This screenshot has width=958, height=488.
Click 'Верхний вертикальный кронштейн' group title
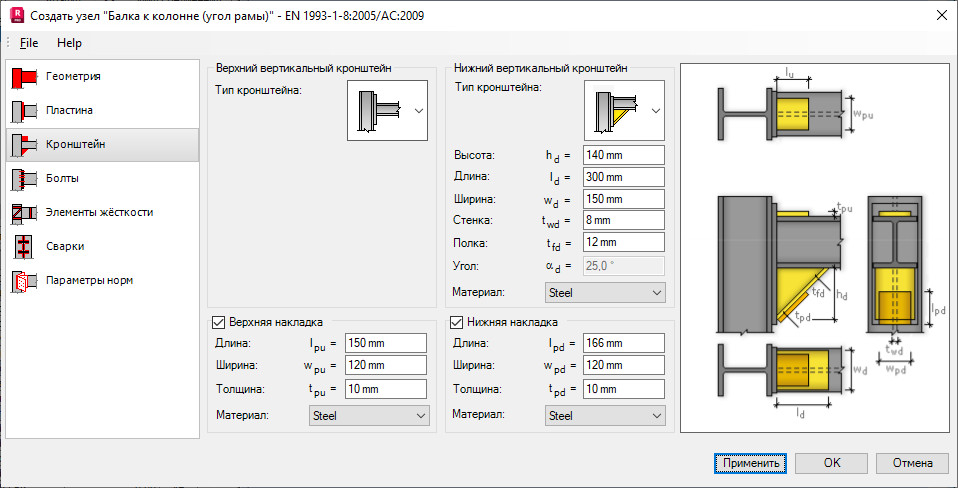304,68
